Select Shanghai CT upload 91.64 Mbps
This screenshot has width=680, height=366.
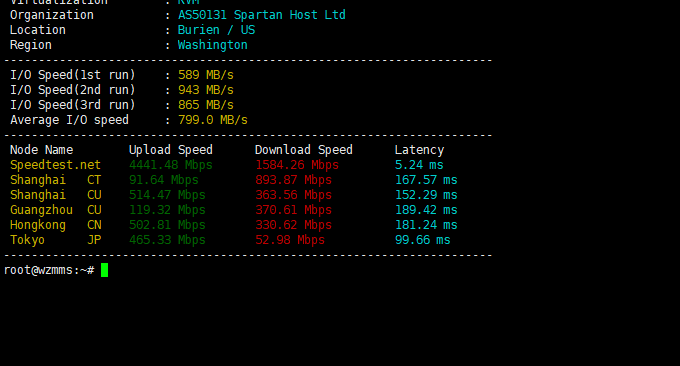point(163,180)
